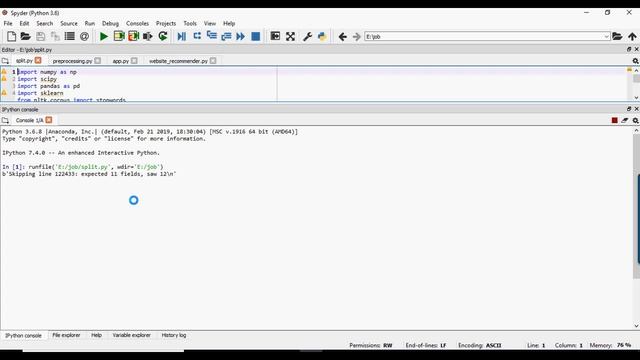Browse editor tabs list button
This screenshot has height=360, width=640.
[5, 61]
